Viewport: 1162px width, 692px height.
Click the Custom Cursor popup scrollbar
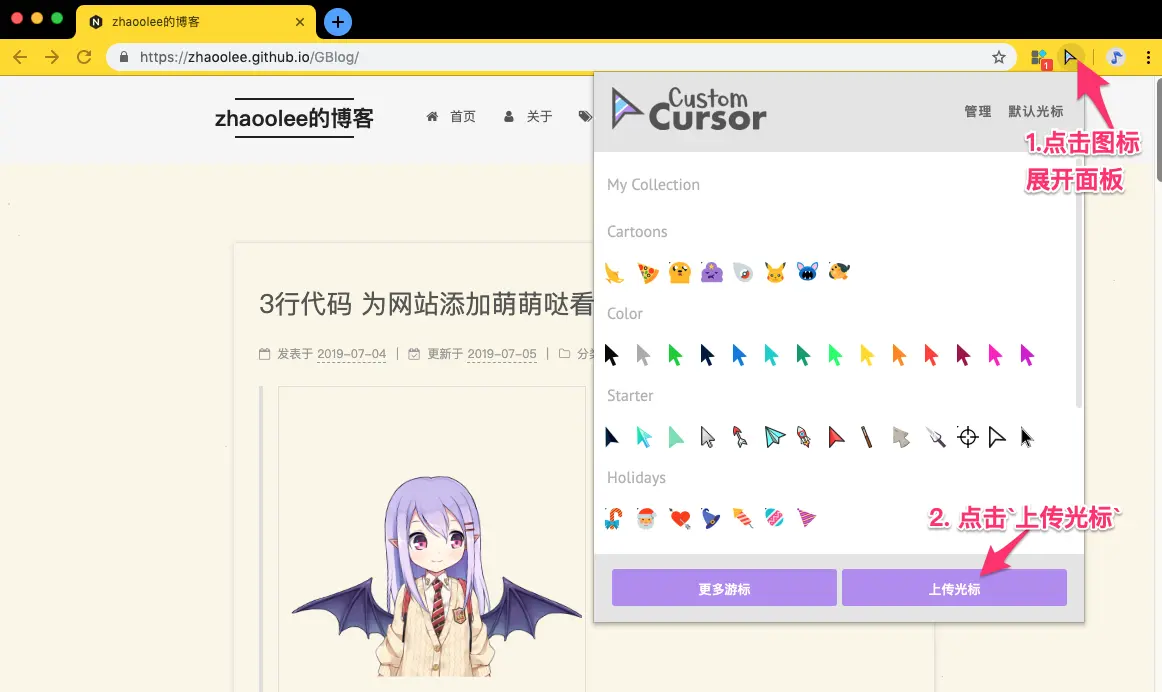pyautogui.click(x=1078, y=282)
